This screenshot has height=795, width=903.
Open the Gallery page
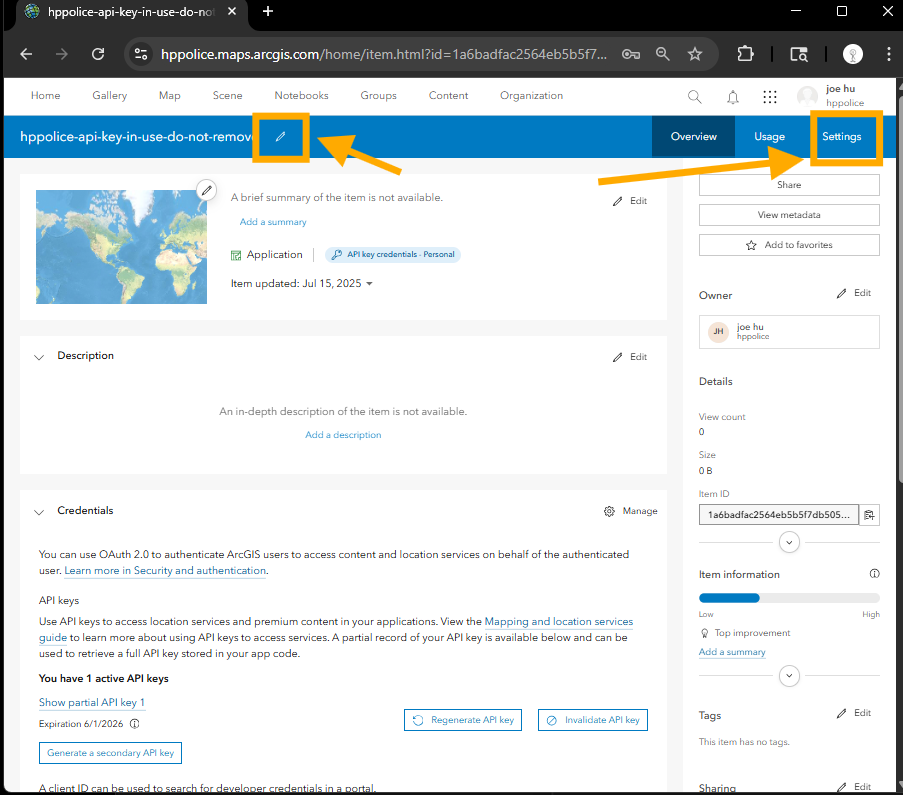click(109, 96)
